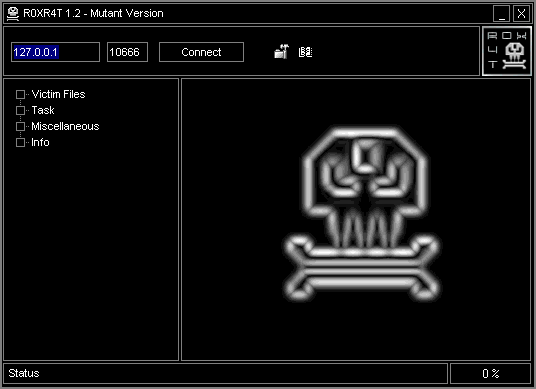Expand the Miscellaneous tree node
This screenshot has width=536, height=389.
21,126
